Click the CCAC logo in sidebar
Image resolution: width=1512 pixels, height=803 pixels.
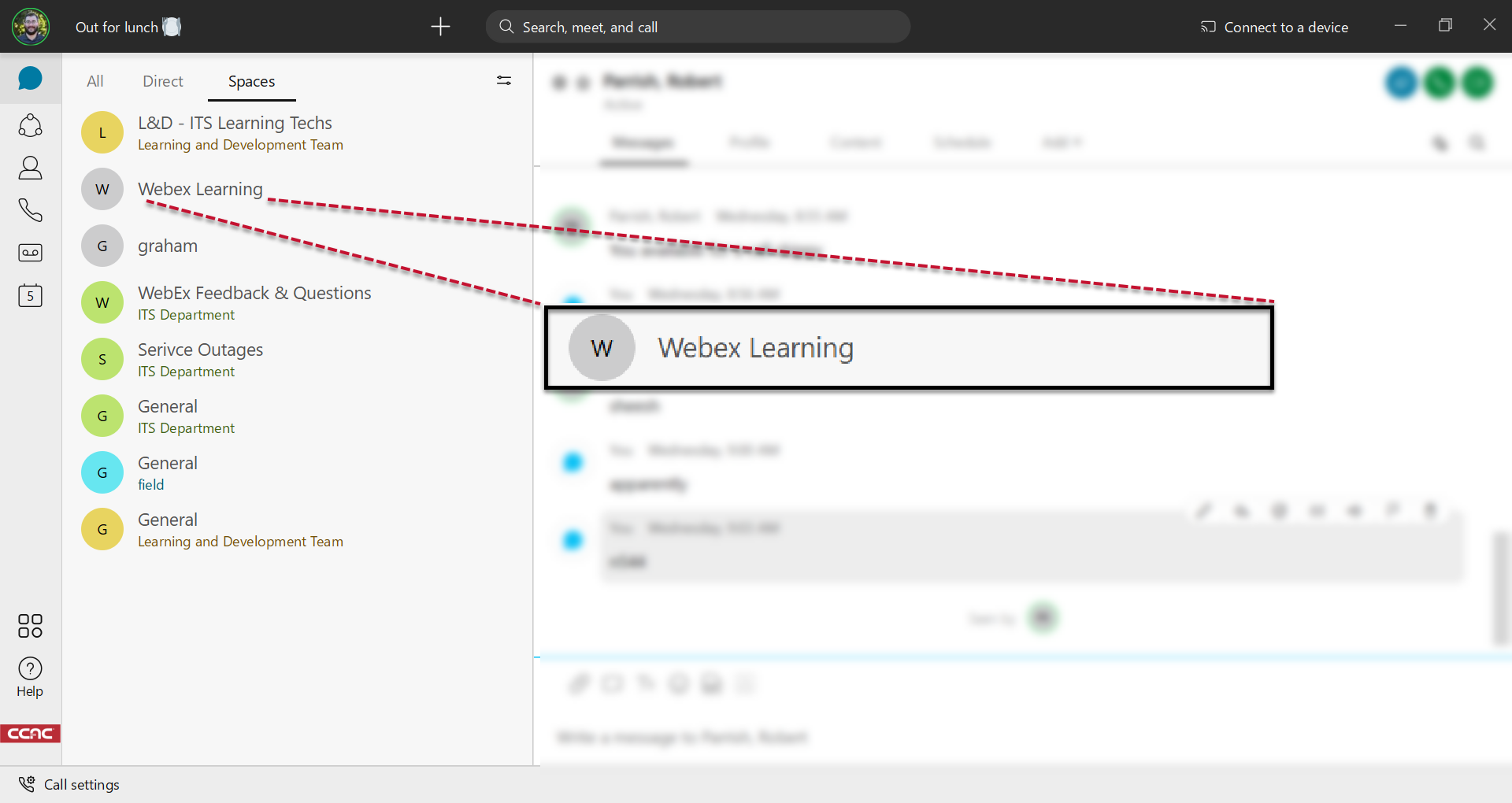(30, 734)
